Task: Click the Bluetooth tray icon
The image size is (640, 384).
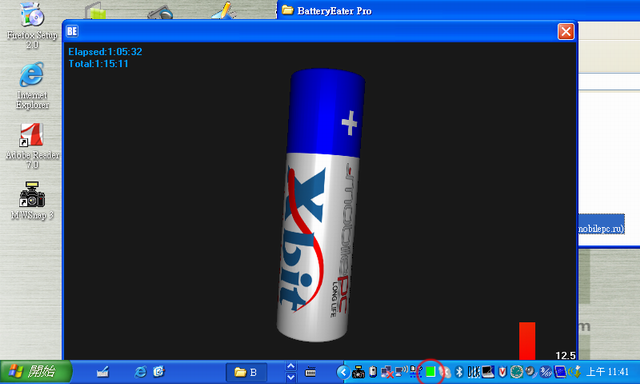Action: (x=459, y=372)
